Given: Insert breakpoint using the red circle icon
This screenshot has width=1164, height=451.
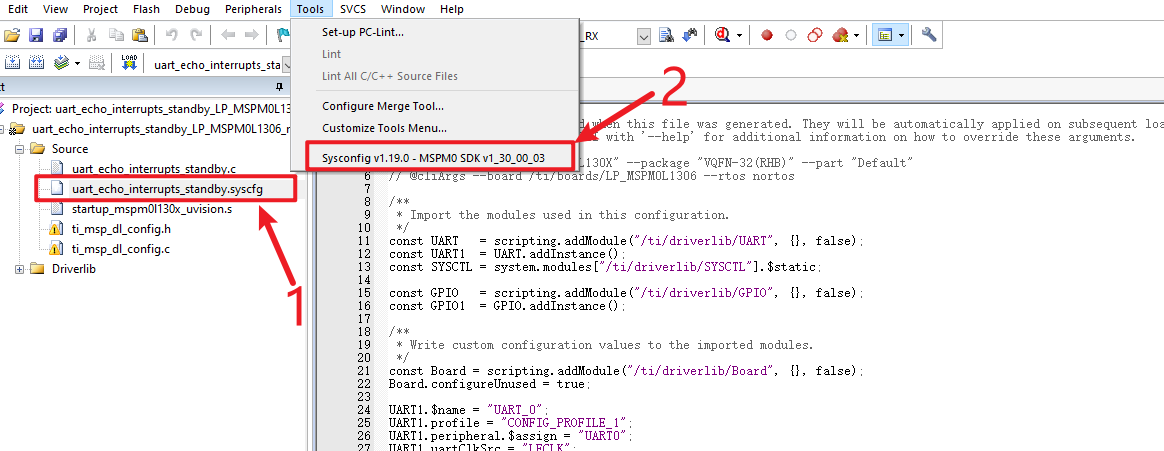Looking at the screenshot, I should (767, 35).
